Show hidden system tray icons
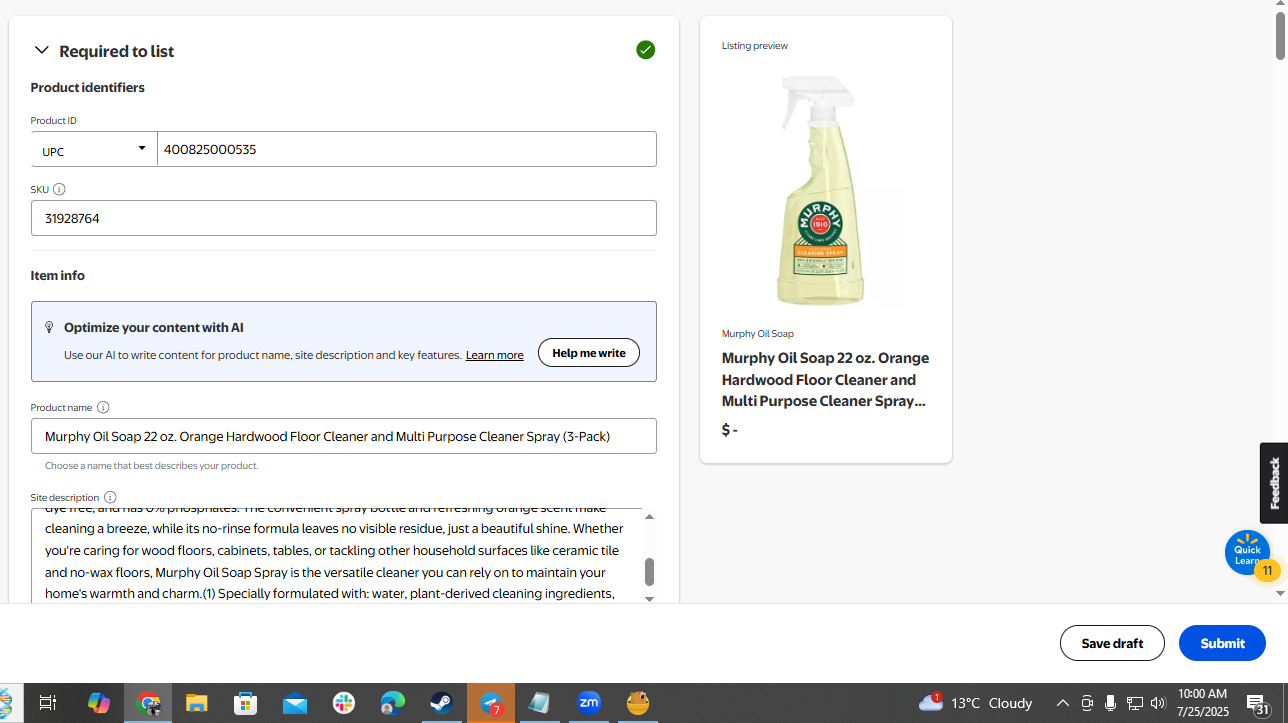This screenshot has width=1288, height=723. (1063, 703)
